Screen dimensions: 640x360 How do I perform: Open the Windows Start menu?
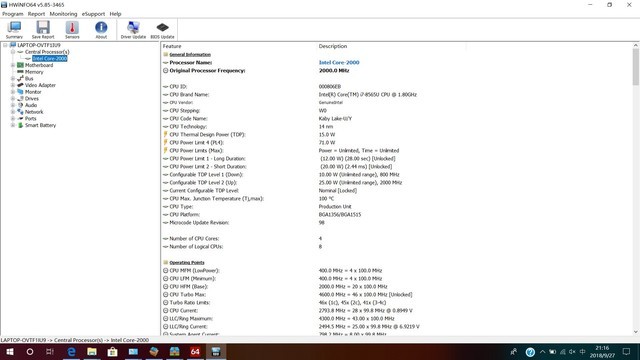[x=10, y=351]
